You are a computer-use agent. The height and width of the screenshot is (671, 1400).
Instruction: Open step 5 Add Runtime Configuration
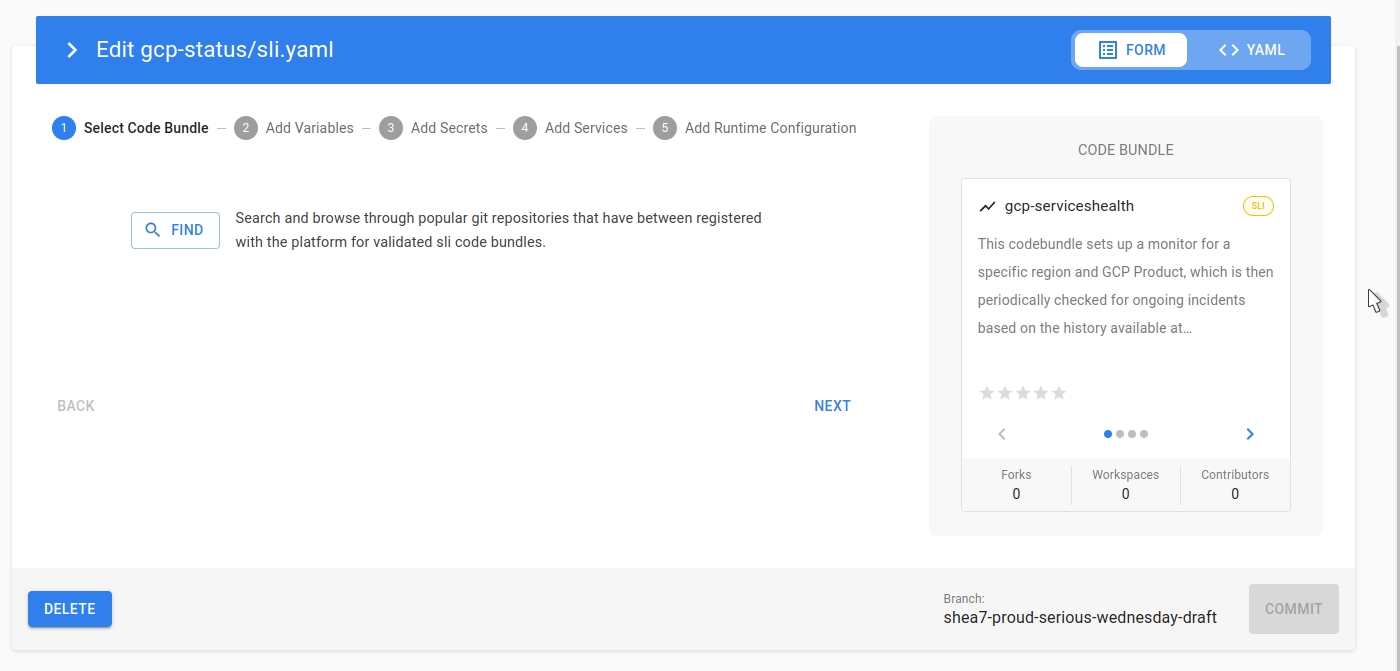click(755, 128)
